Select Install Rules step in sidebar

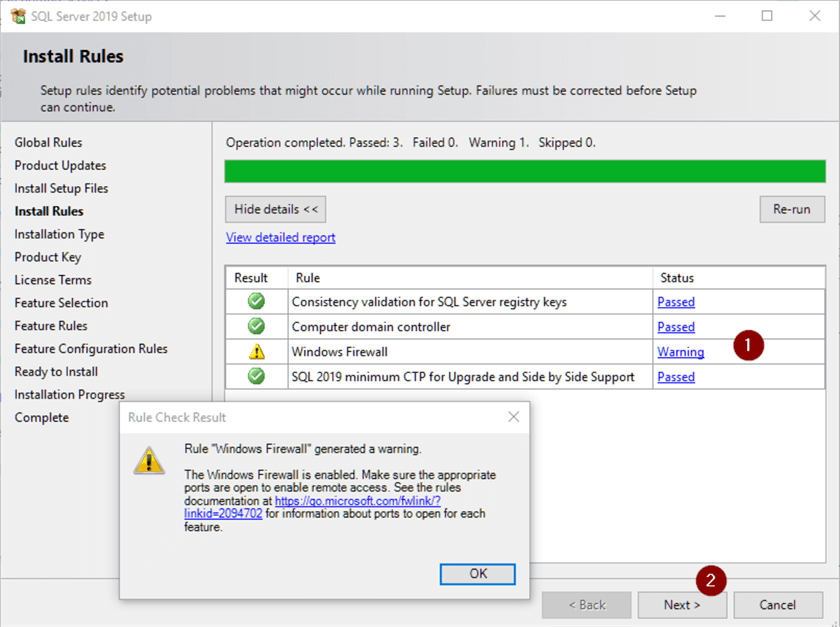coord(49,211)
